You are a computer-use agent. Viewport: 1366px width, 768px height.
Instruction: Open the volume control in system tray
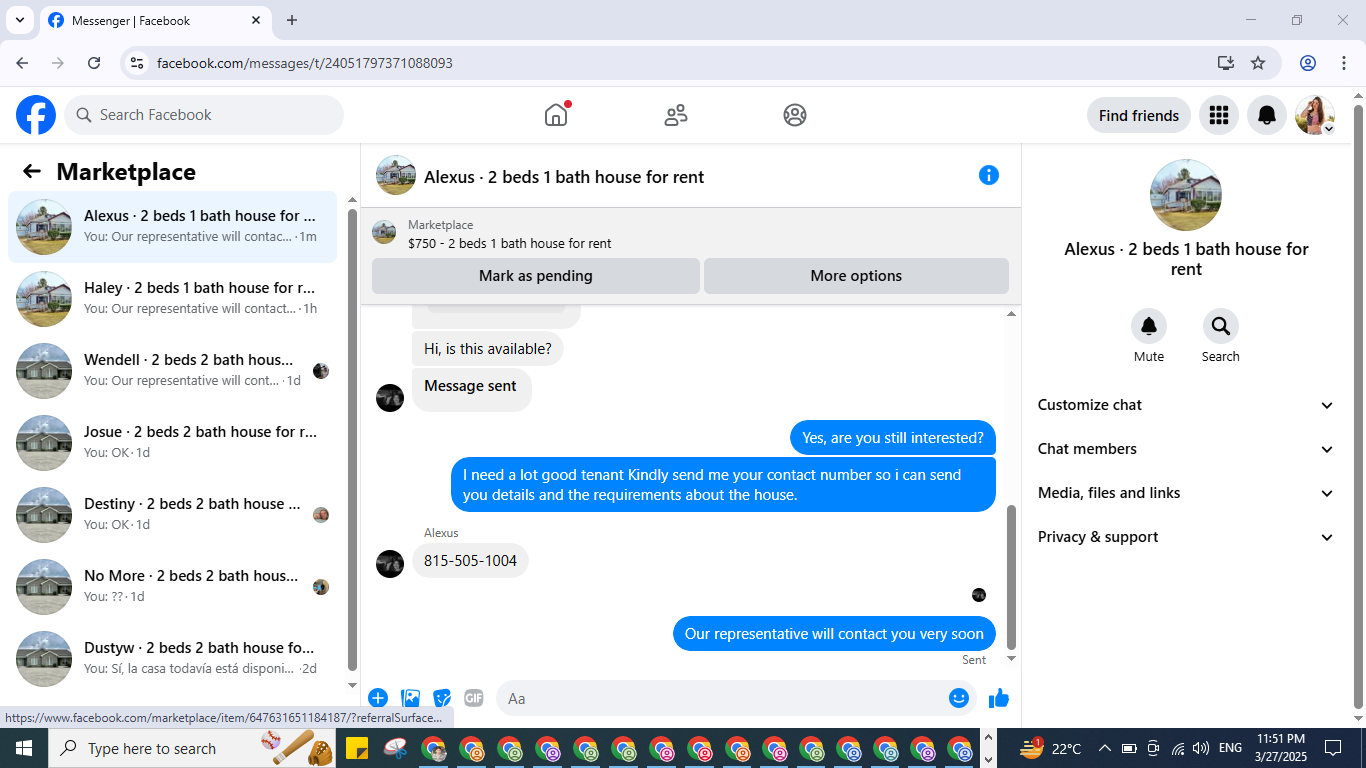(1201, 748)
